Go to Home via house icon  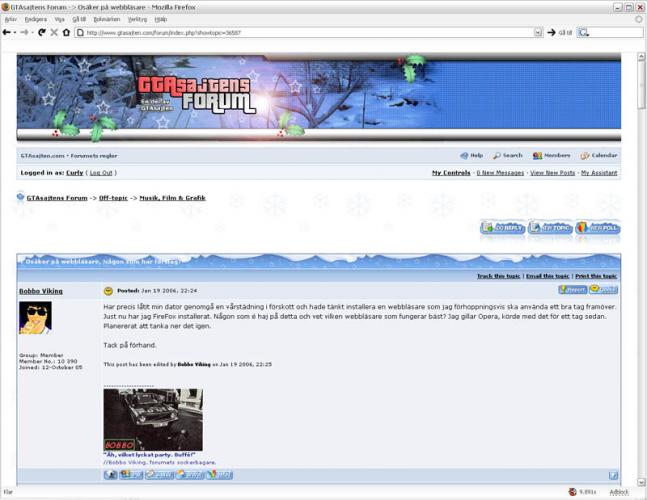pyautogui.click(x=66, y=32)
